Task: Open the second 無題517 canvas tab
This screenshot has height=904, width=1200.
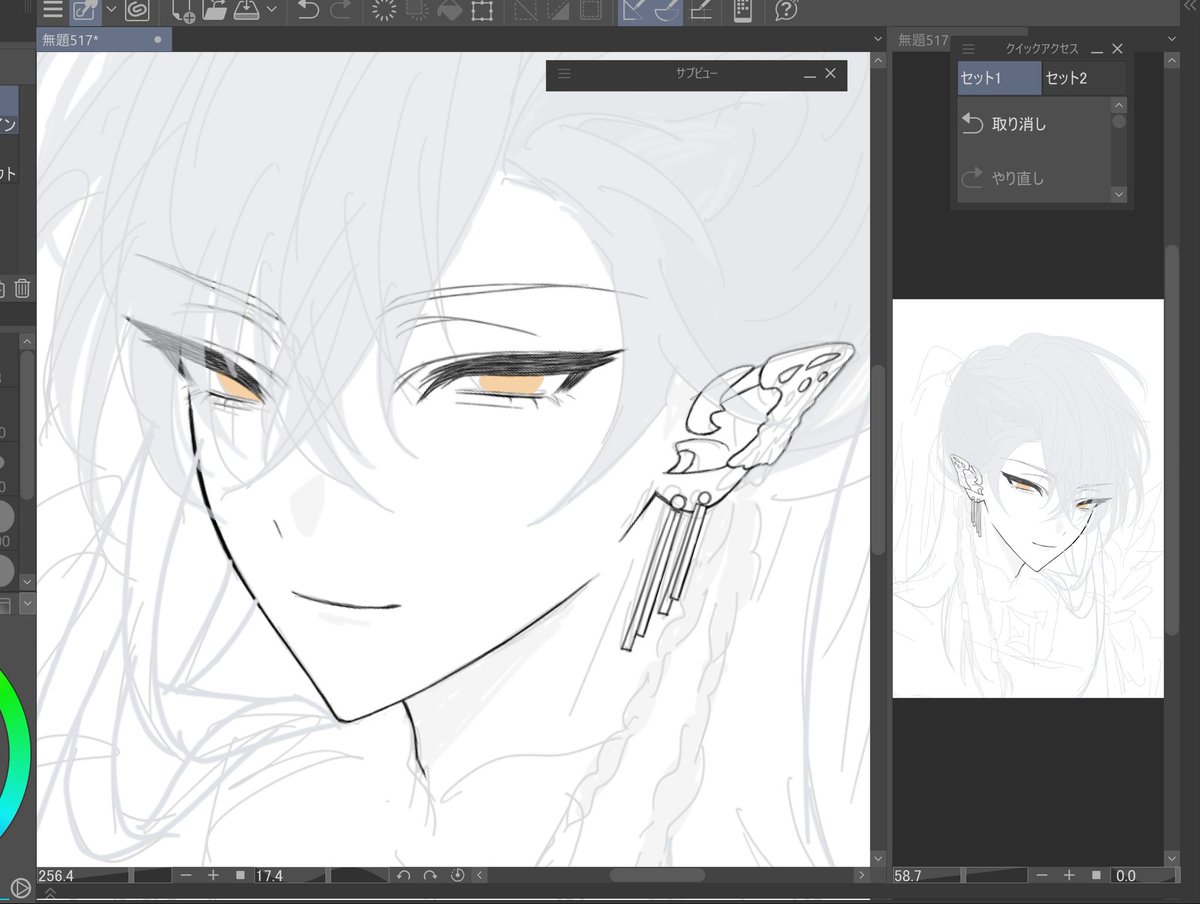Action: coord(920,40)
